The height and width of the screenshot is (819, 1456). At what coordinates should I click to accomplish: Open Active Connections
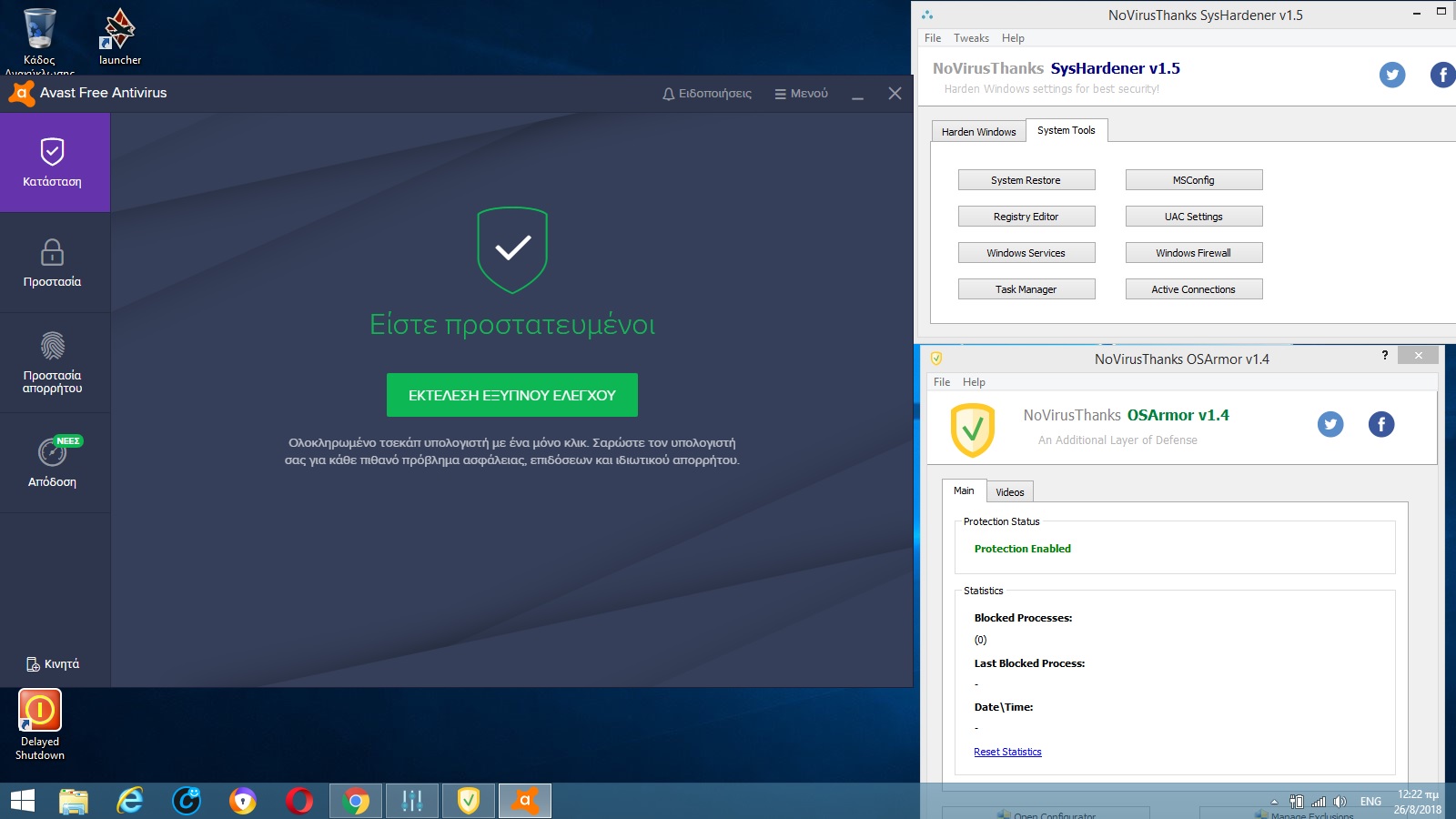click(x=1194, y=289)
